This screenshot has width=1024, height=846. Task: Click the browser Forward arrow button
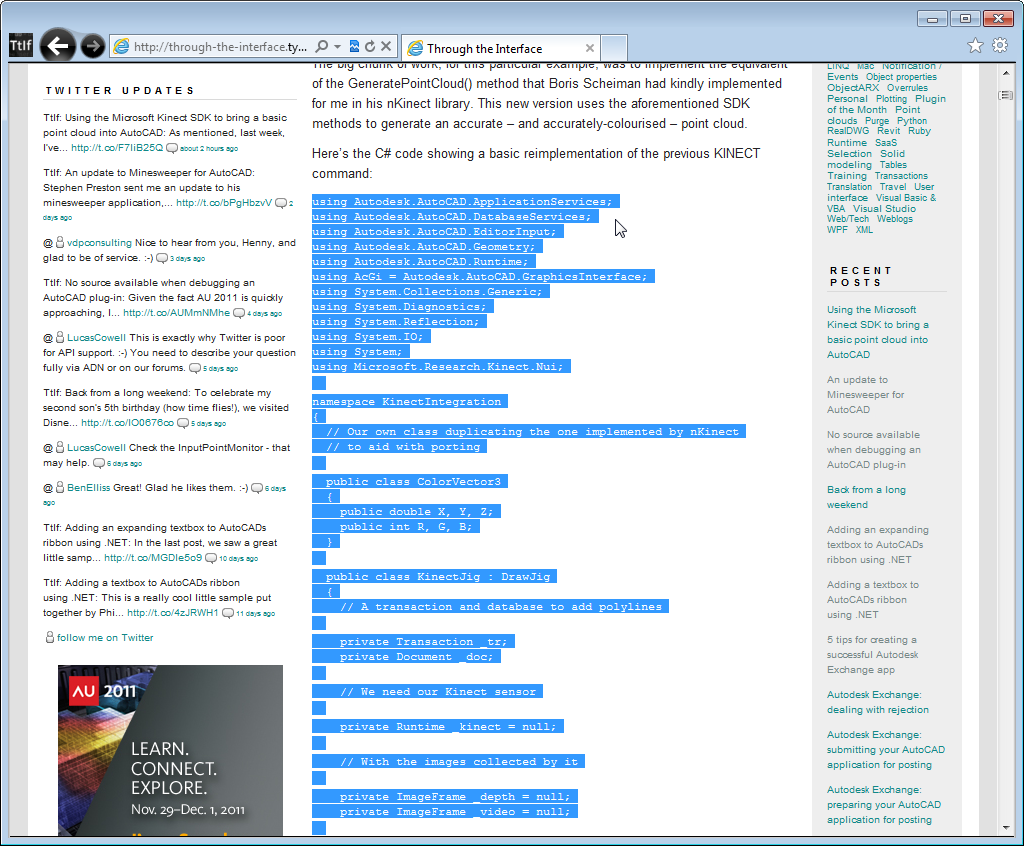(92, 46)
